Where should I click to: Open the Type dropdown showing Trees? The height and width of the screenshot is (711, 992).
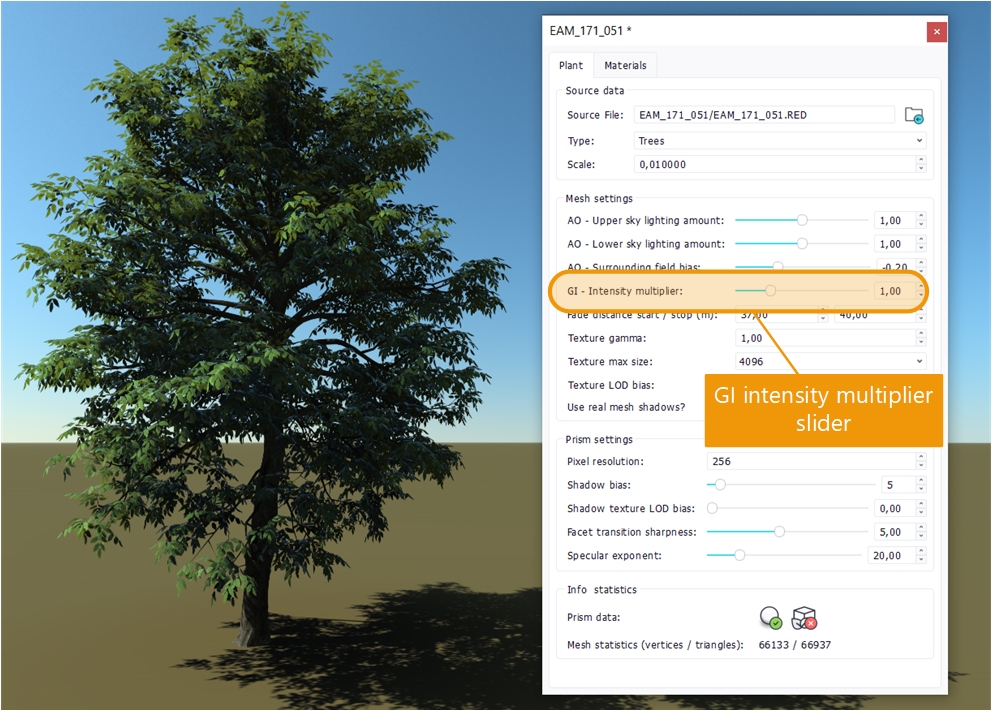click(x=780, y=141)
